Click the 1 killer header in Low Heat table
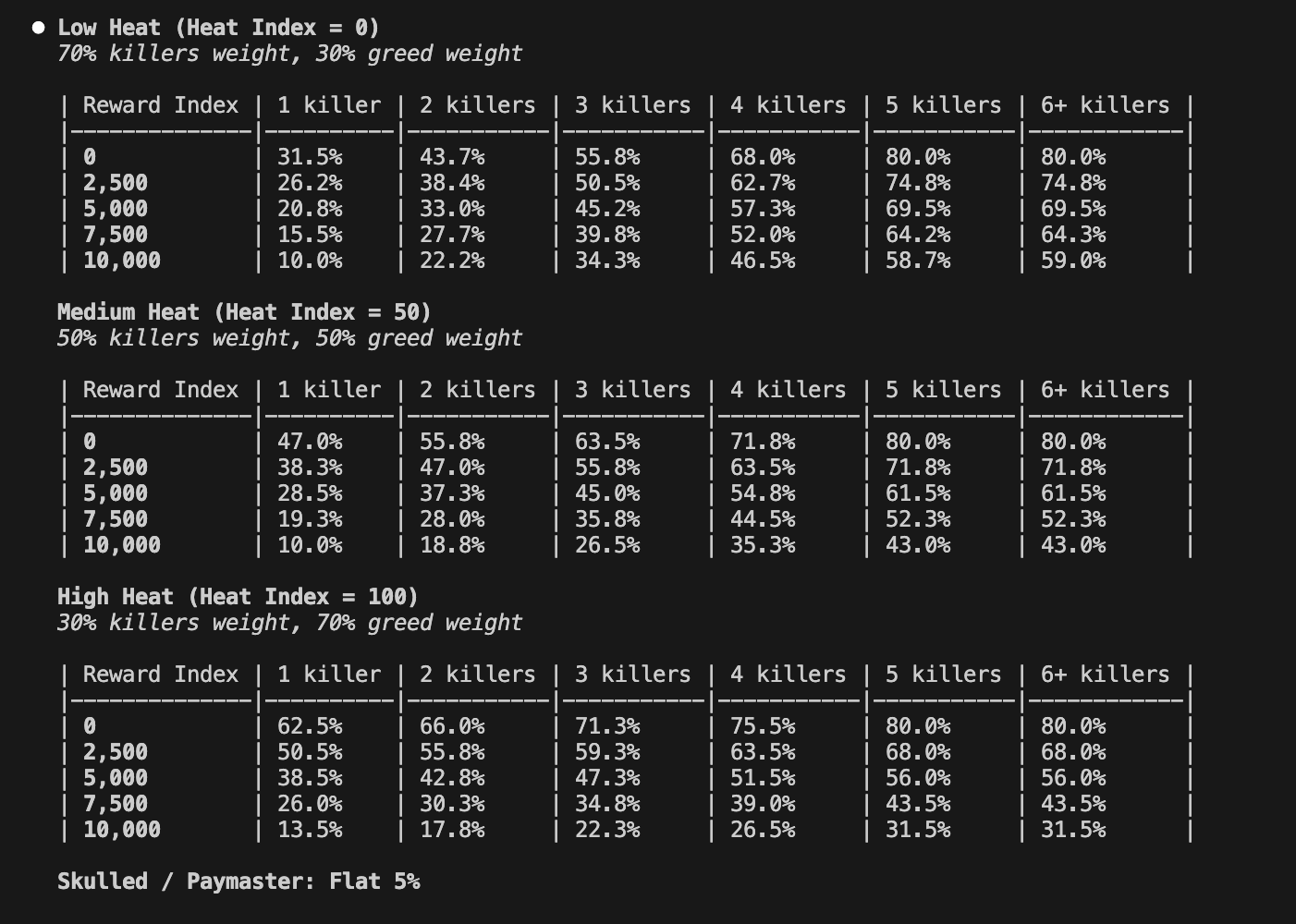 pos(329,105)
